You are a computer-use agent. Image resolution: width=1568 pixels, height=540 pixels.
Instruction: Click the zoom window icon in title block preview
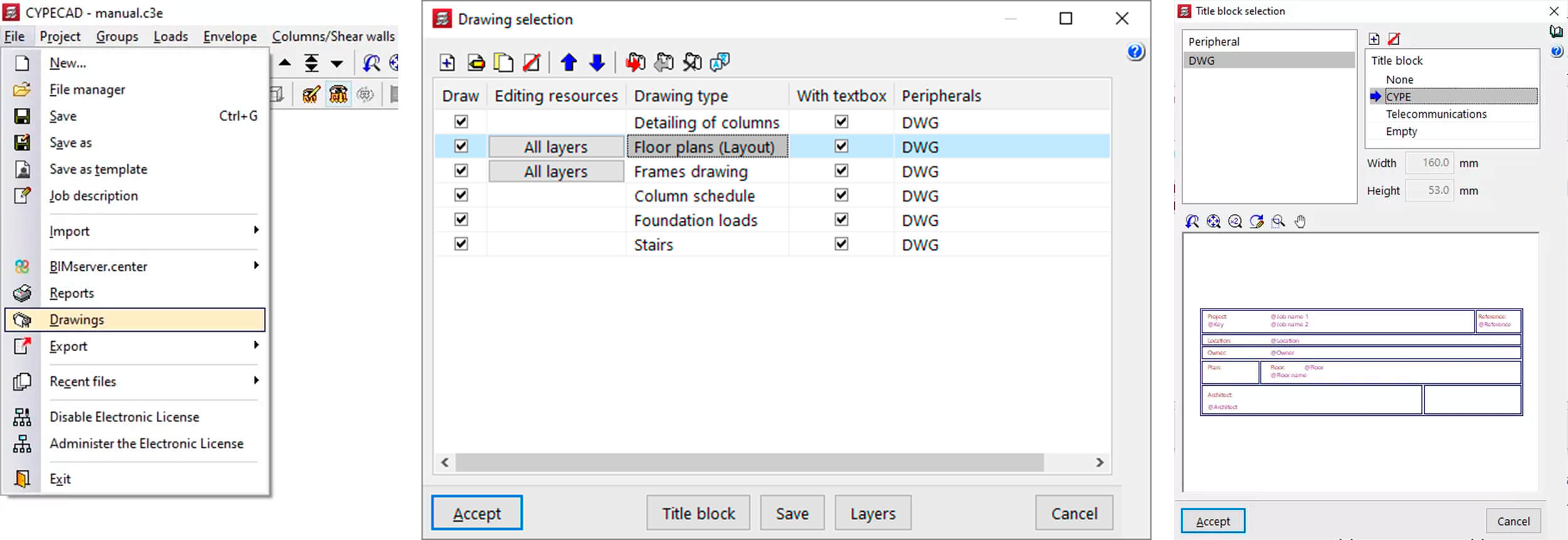click(1278, 221)
